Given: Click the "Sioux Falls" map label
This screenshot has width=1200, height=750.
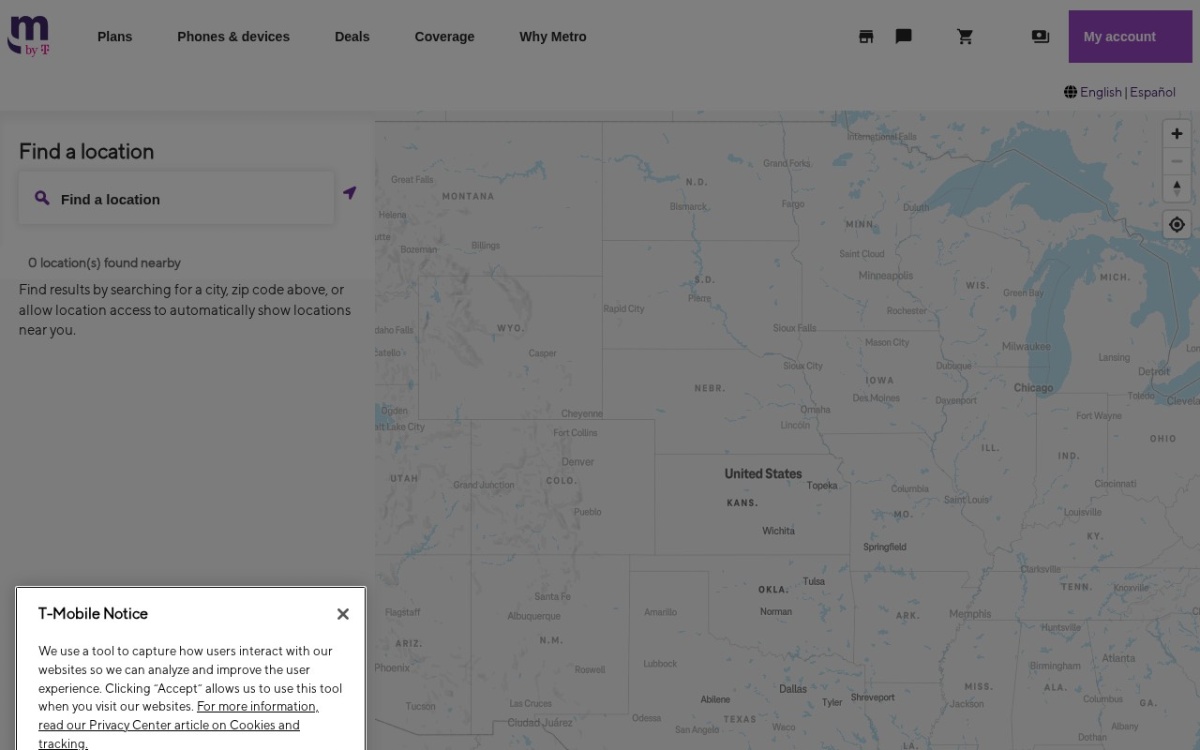Looking at the screenshot, I should point(794,328).
